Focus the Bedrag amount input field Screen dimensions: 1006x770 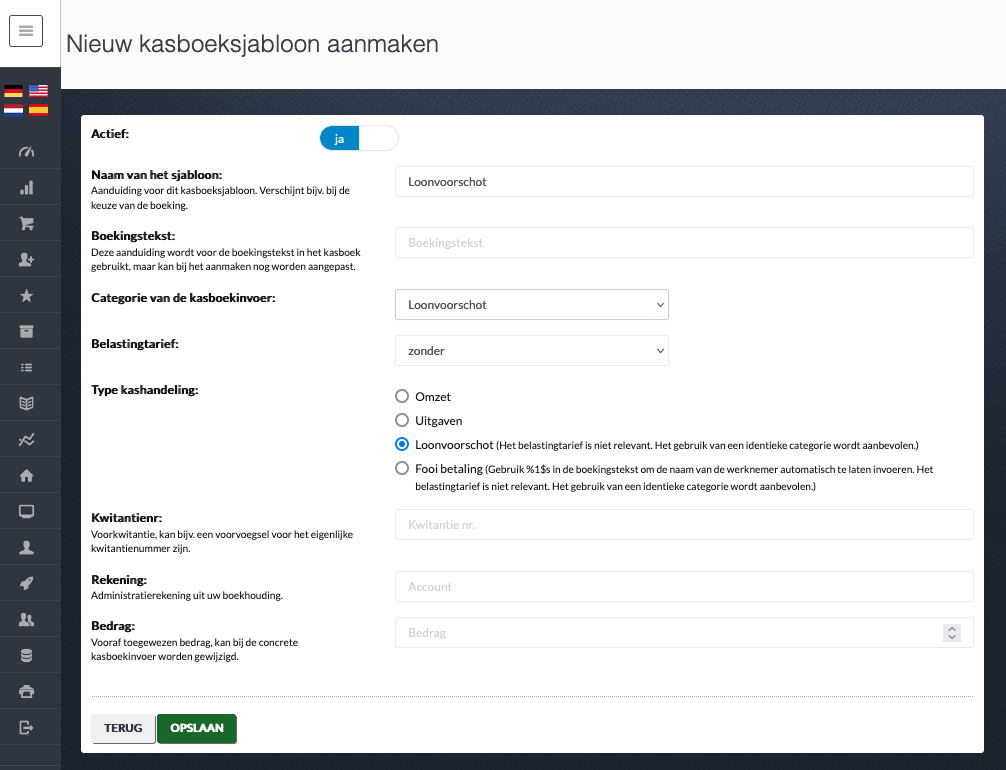684,633
